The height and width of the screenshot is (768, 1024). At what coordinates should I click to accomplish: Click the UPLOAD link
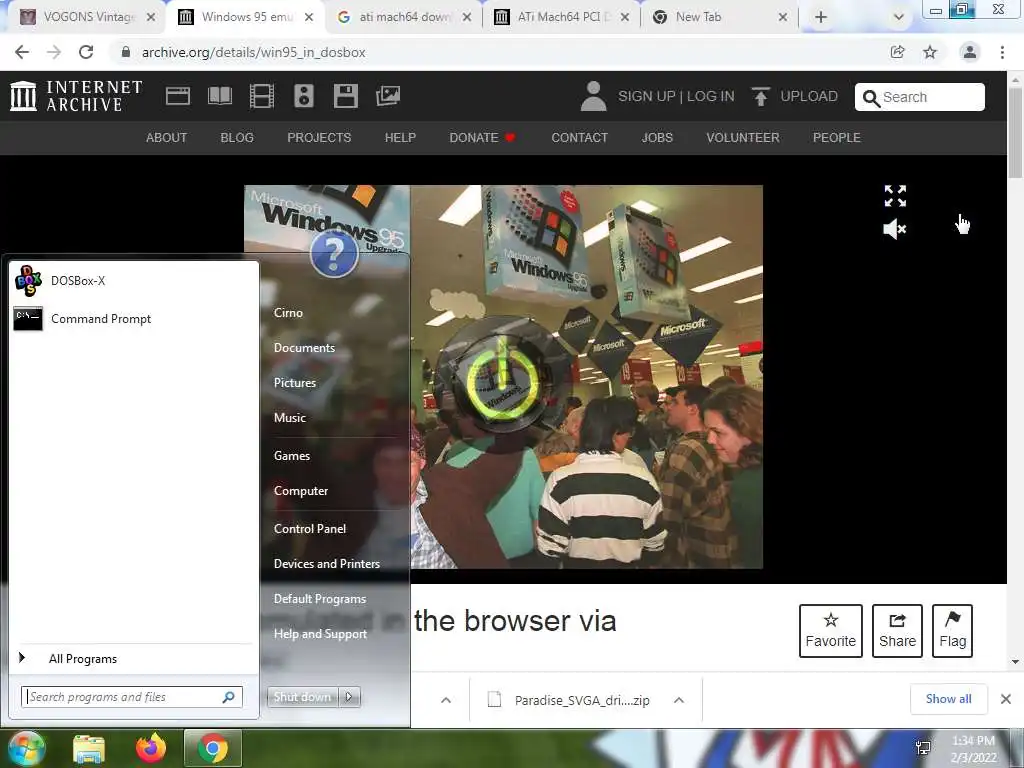795,97
